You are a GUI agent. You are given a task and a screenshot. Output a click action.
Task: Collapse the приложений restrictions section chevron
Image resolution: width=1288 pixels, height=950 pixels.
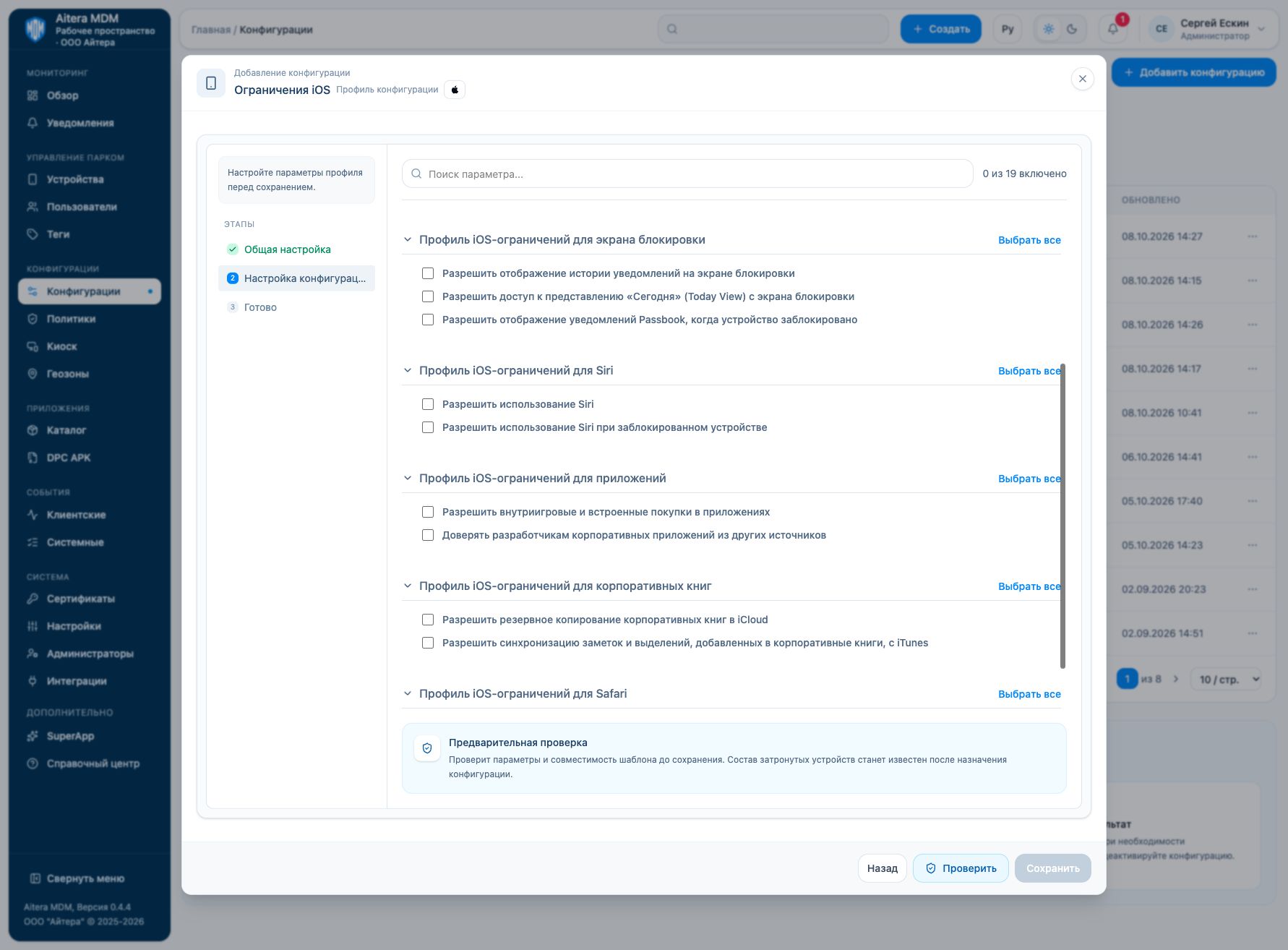[x=408, y=478]
